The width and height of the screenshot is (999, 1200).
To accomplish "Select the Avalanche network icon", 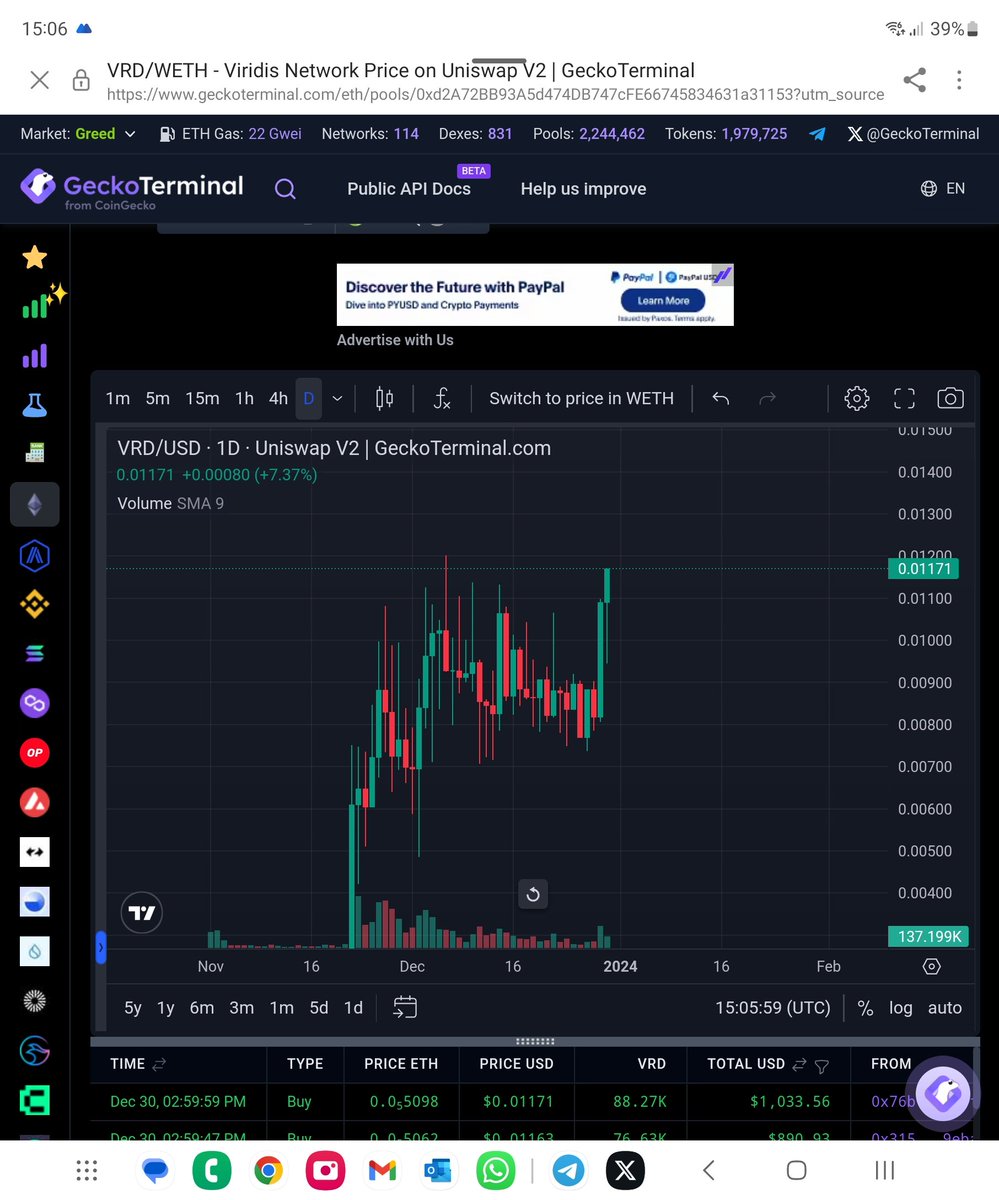I will click(35, 802).
